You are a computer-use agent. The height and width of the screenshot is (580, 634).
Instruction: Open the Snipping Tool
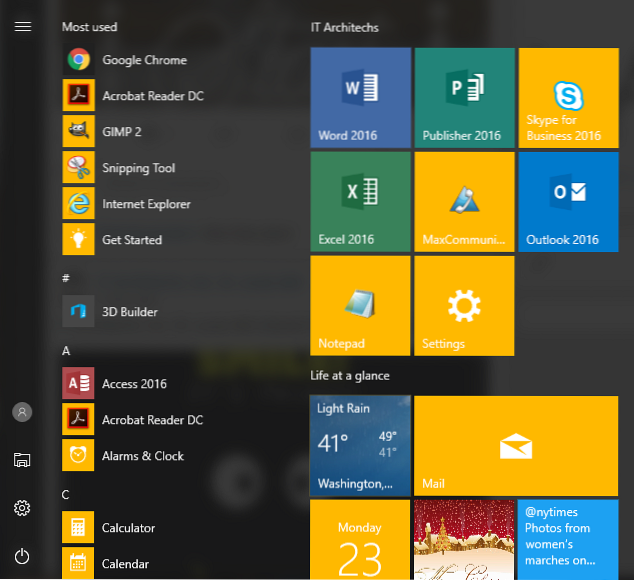click(138, 168)
